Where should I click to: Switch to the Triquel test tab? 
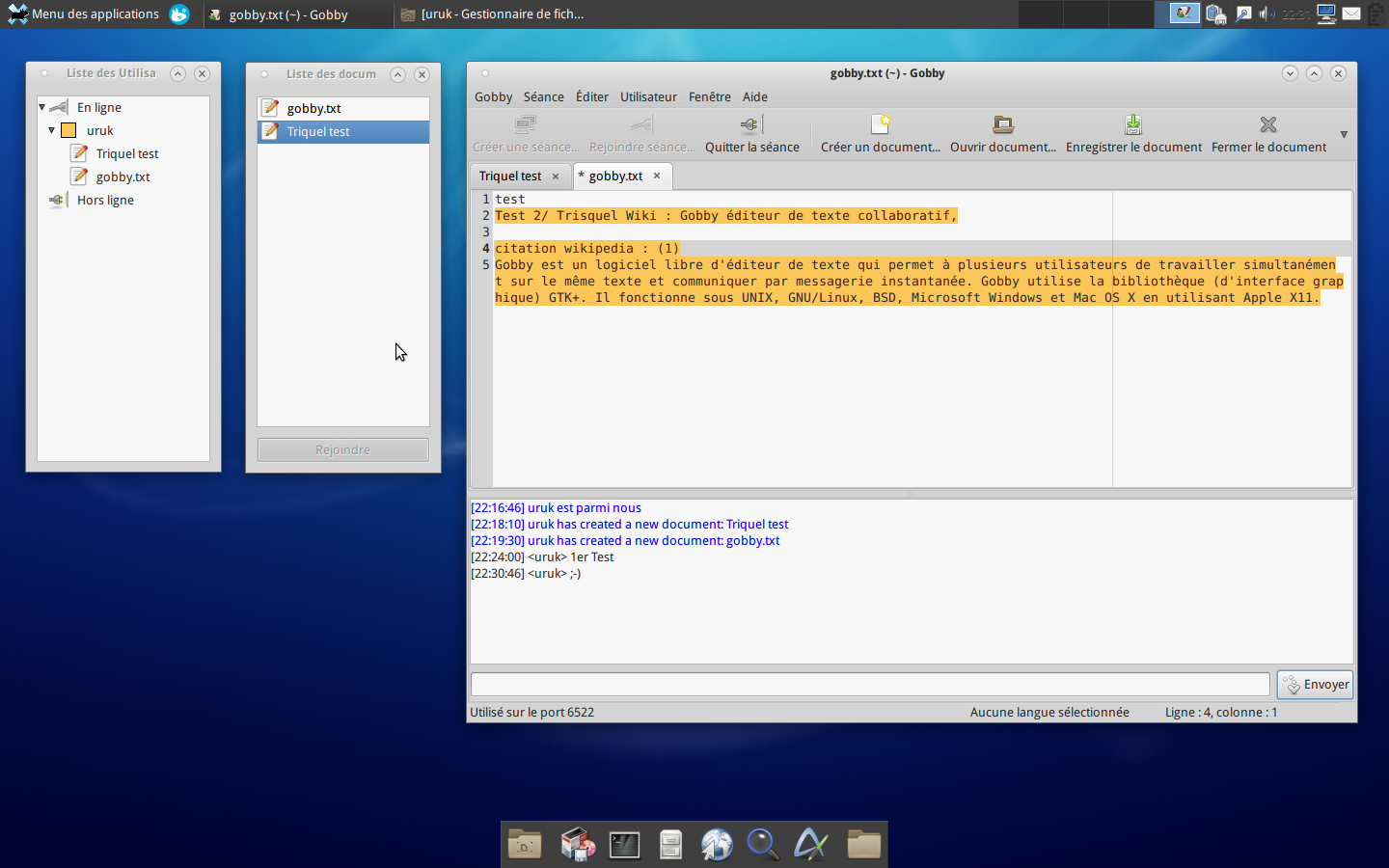pos(510,176)
